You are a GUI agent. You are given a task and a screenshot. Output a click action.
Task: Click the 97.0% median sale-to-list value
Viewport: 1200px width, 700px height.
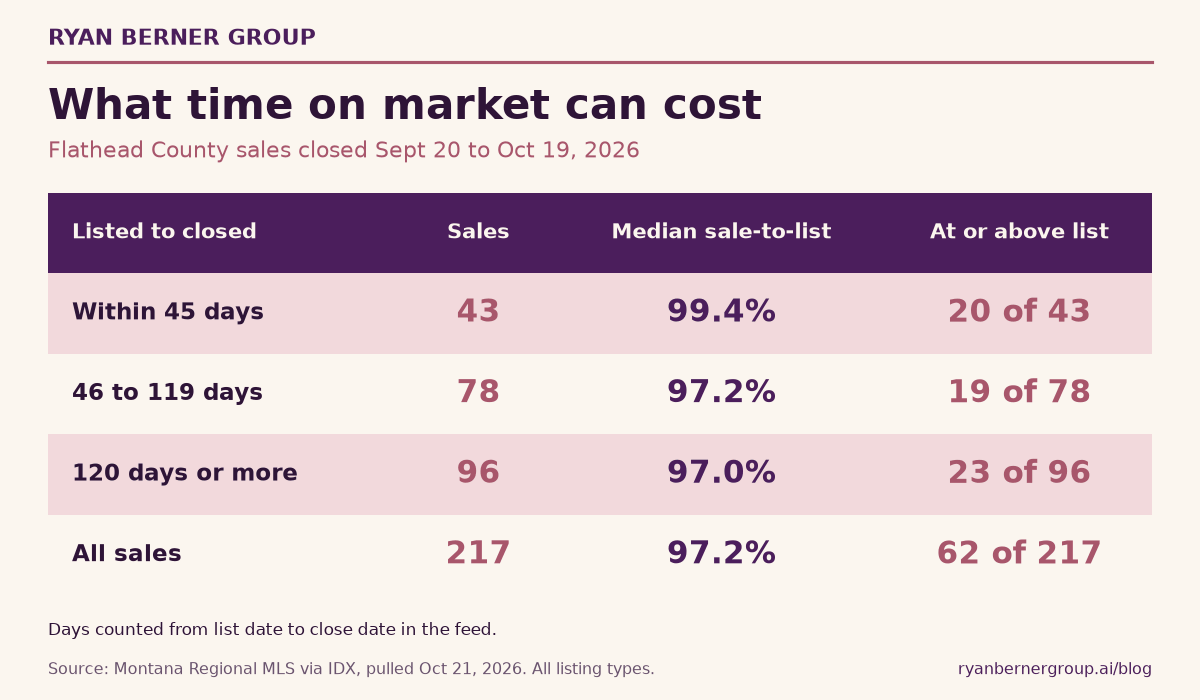(721, 473)
